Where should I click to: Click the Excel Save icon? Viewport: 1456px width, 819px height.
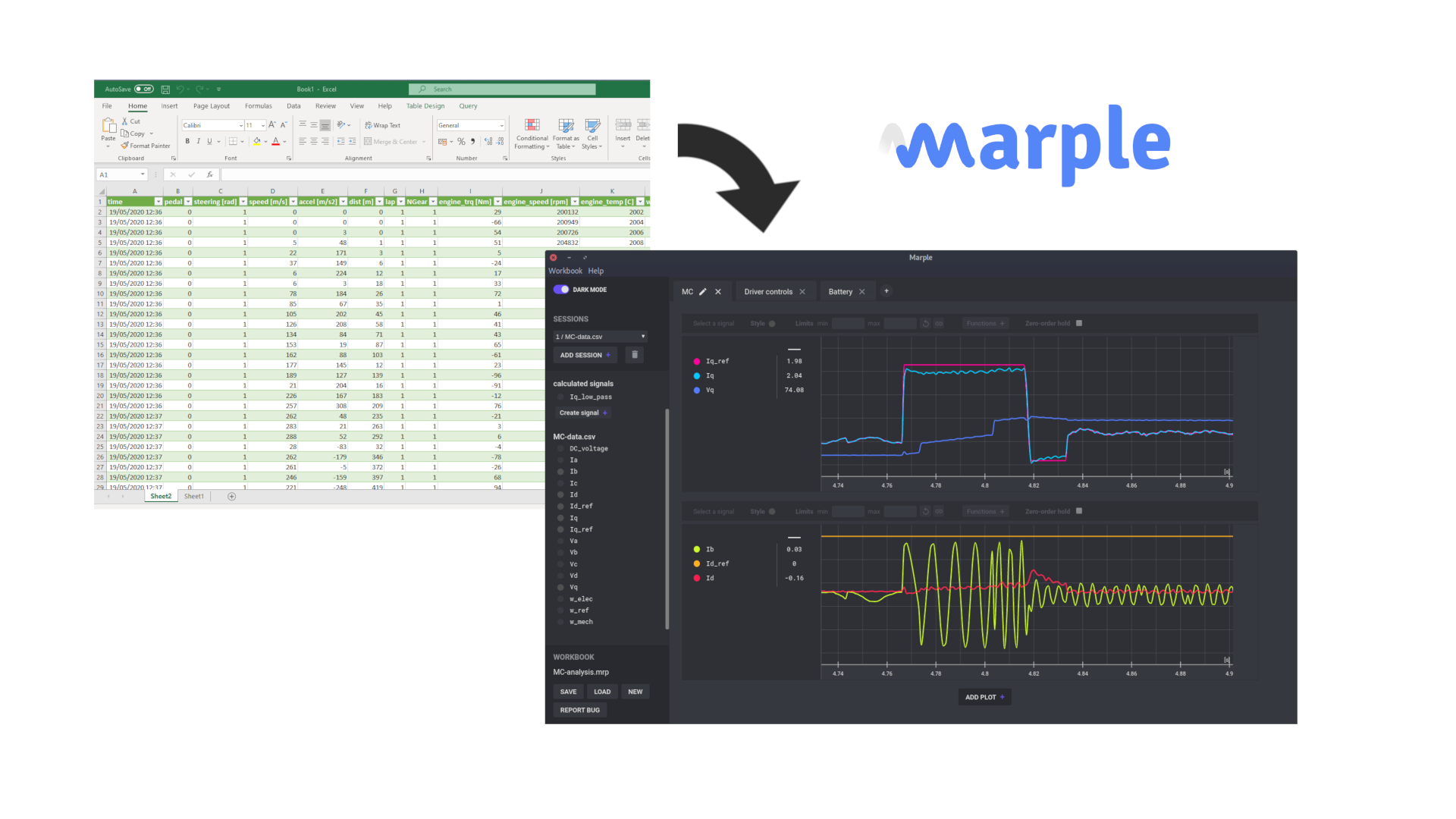165,89
